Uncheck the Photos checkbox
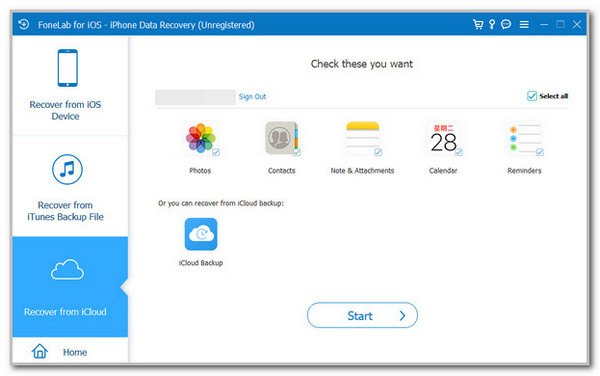The width and height of the screenshot is (600, 376). click(216, 152)
